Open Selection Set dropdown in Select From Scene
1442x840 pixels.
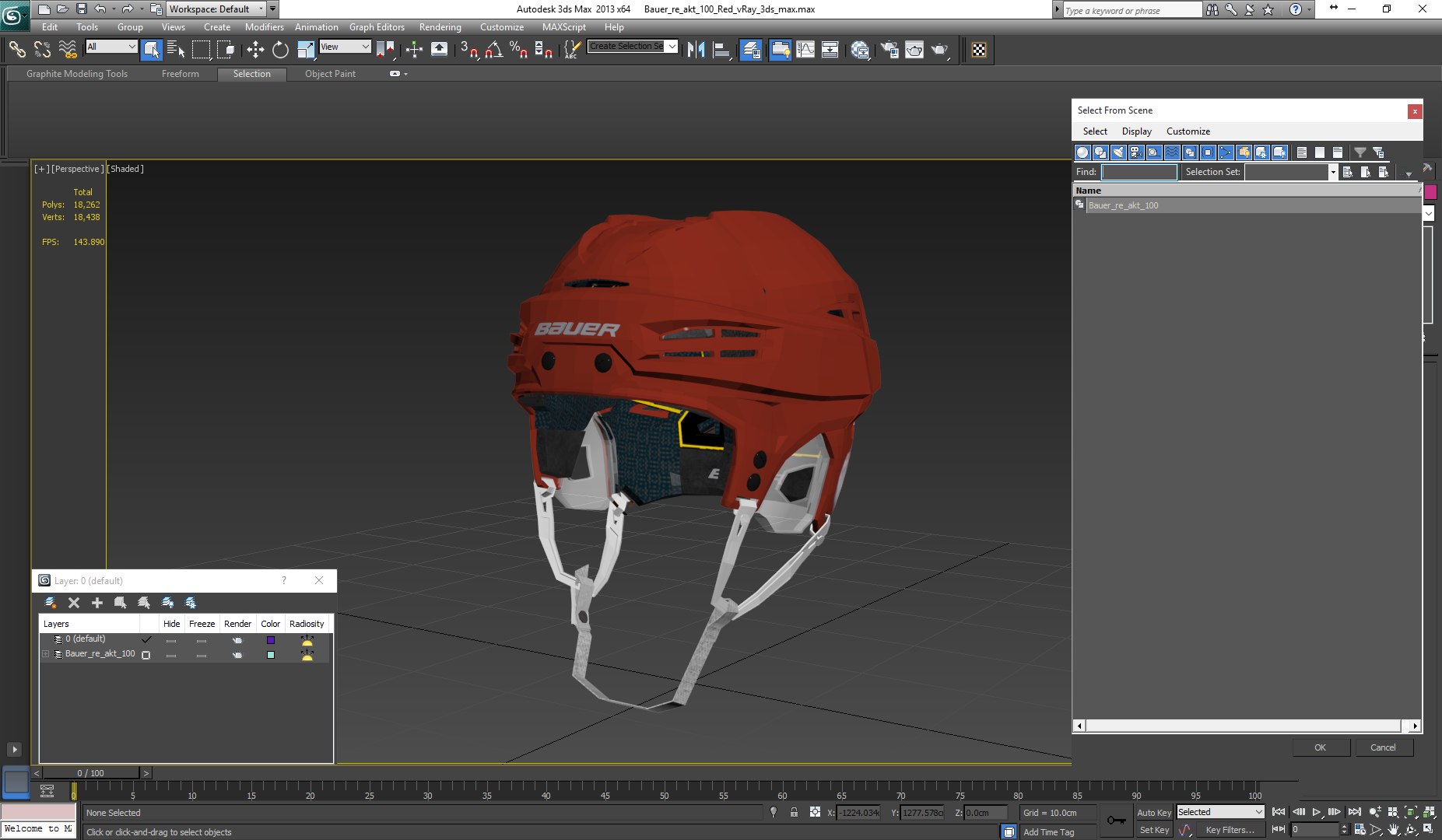click(1332, 172)
